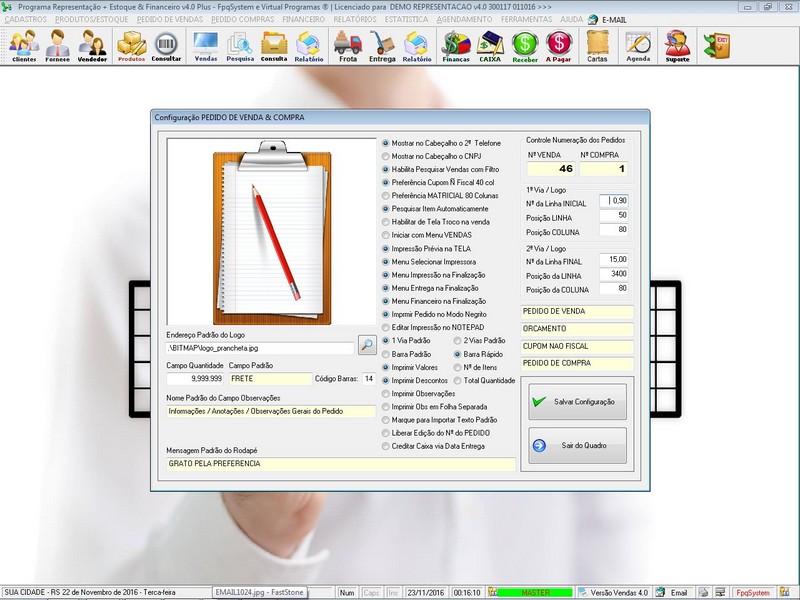Open the FERRAMENTAS menu
The image size is (800, 600).
coord(528,19)
